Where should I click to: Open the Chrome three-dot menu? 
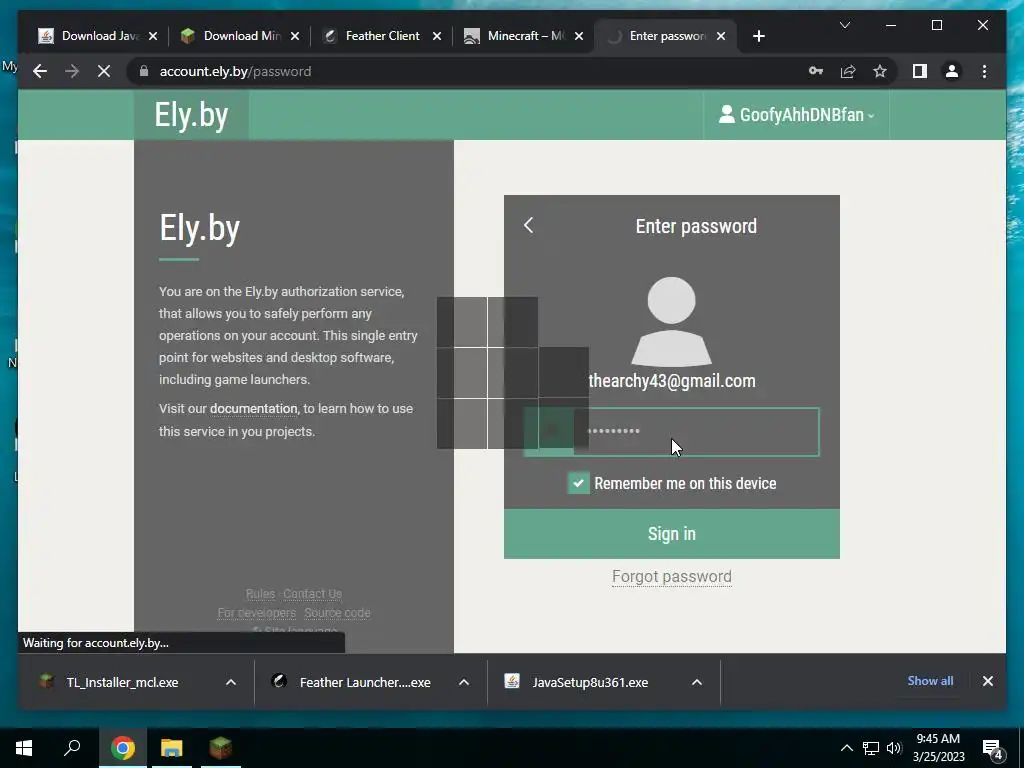(x=984, y=71)
